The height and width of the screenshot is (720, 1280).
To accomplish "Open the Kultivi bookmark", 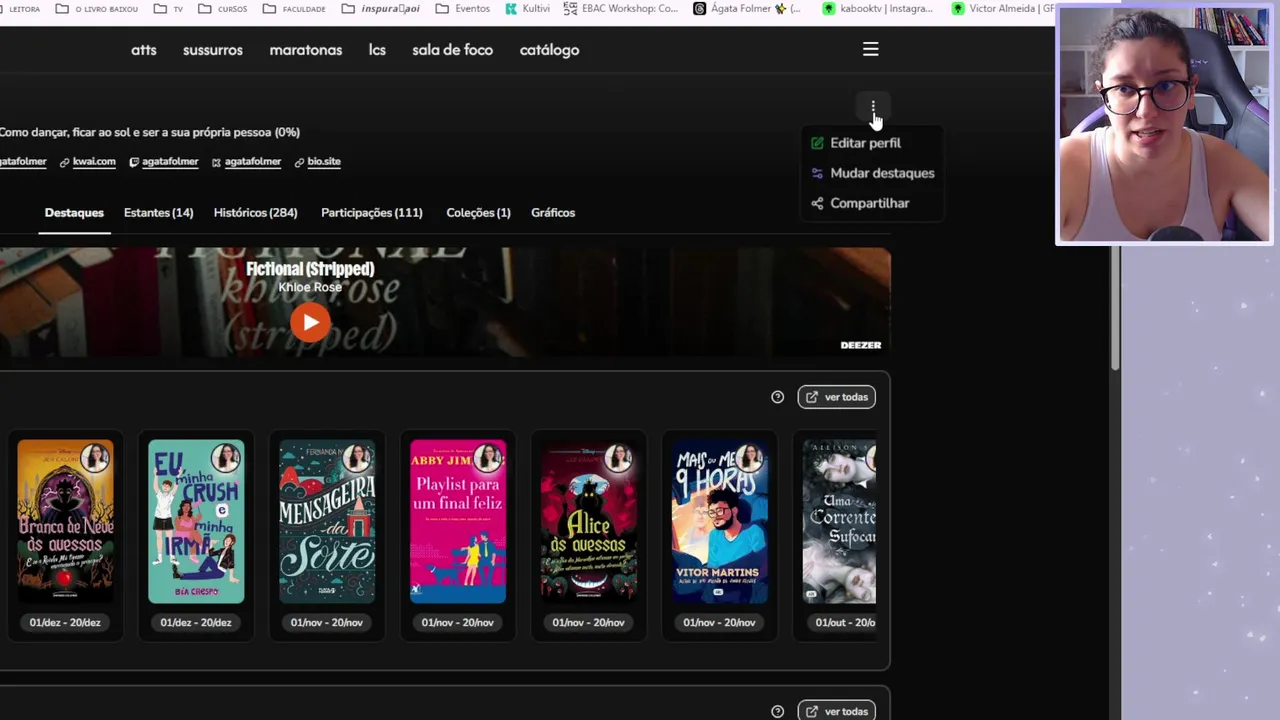I will point(527,8).
